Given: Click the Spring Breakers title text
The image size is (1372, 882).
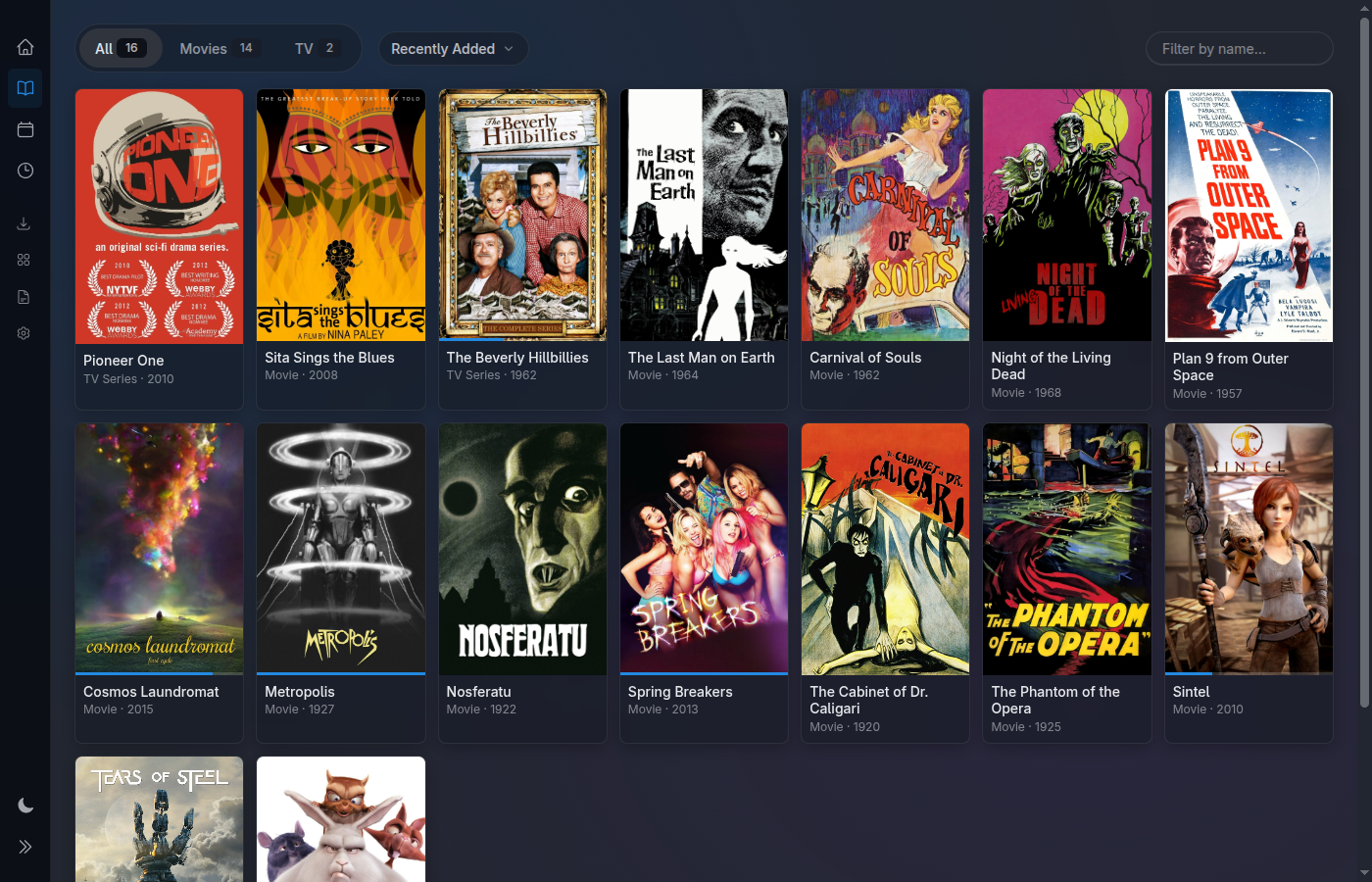Looking at the screenshot, I should (x=680, y=692).
